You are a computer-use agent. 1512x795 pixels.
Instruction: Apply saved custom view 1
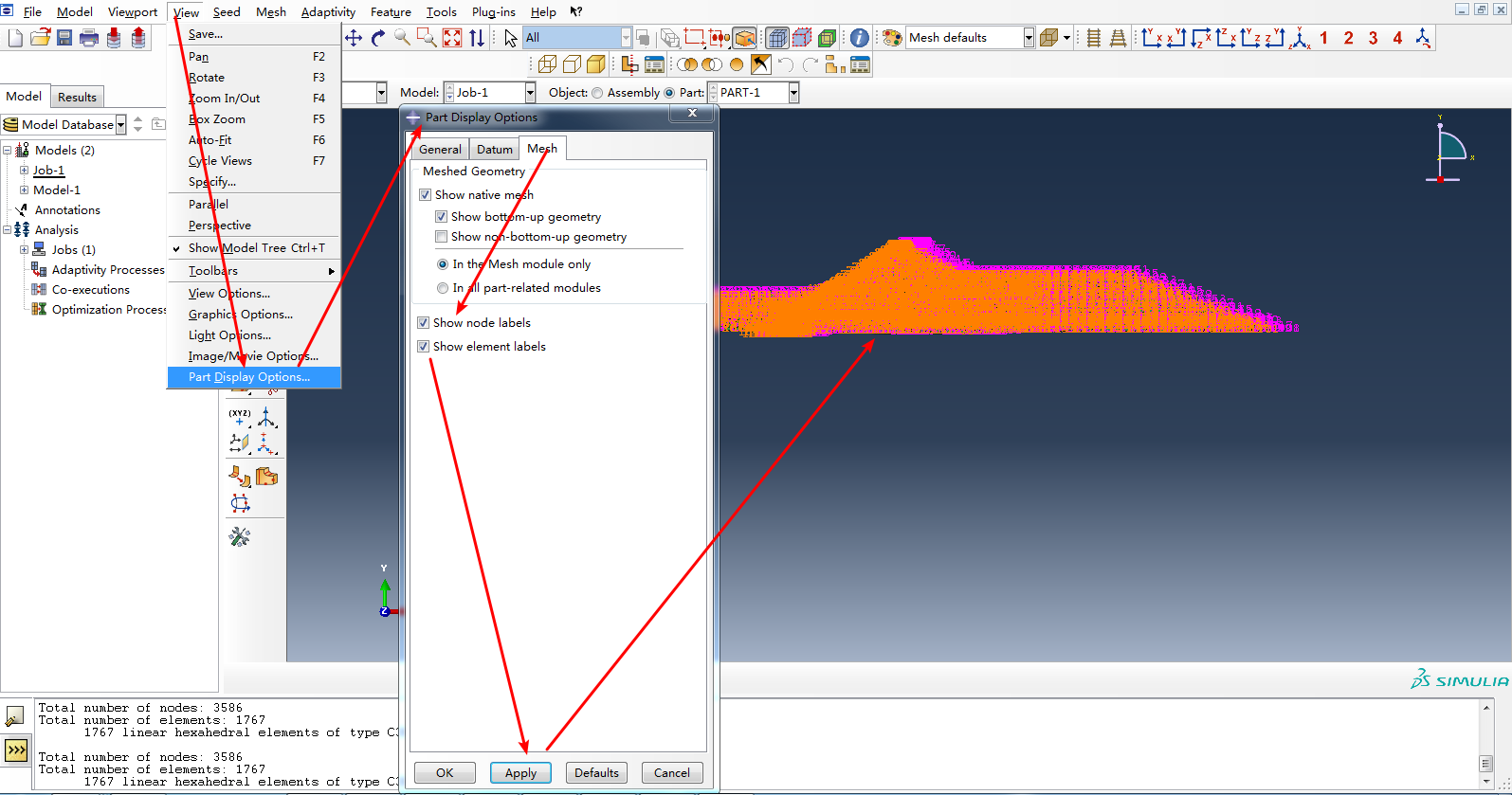pos(1324,38)
